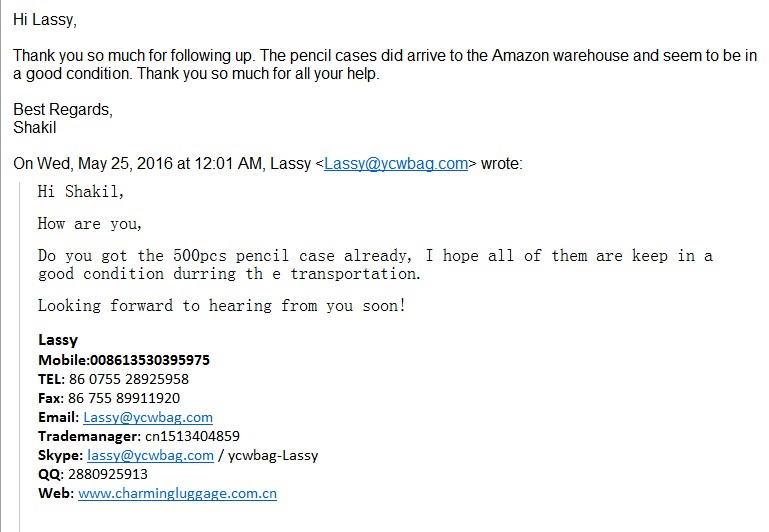The height and width of the screenshot is (532, 769).
Task: Click the sender name 'Shakil' signature
Action: 35,127
